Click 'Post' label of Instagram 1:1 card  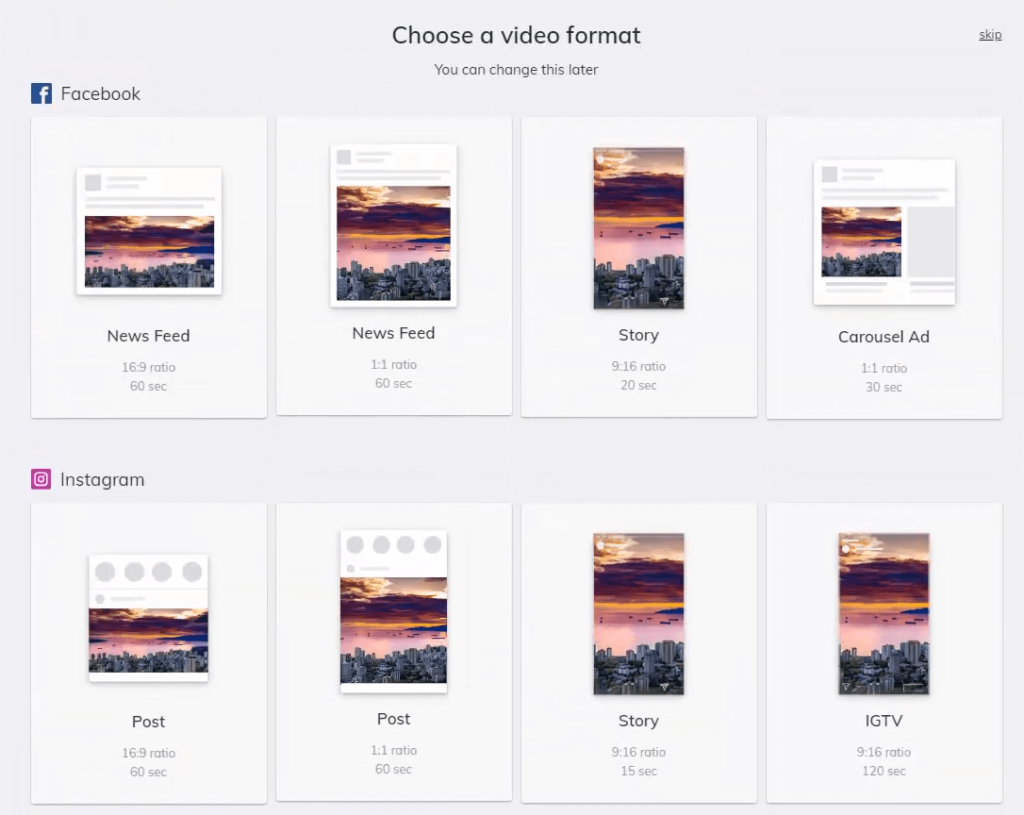point(394,719)
